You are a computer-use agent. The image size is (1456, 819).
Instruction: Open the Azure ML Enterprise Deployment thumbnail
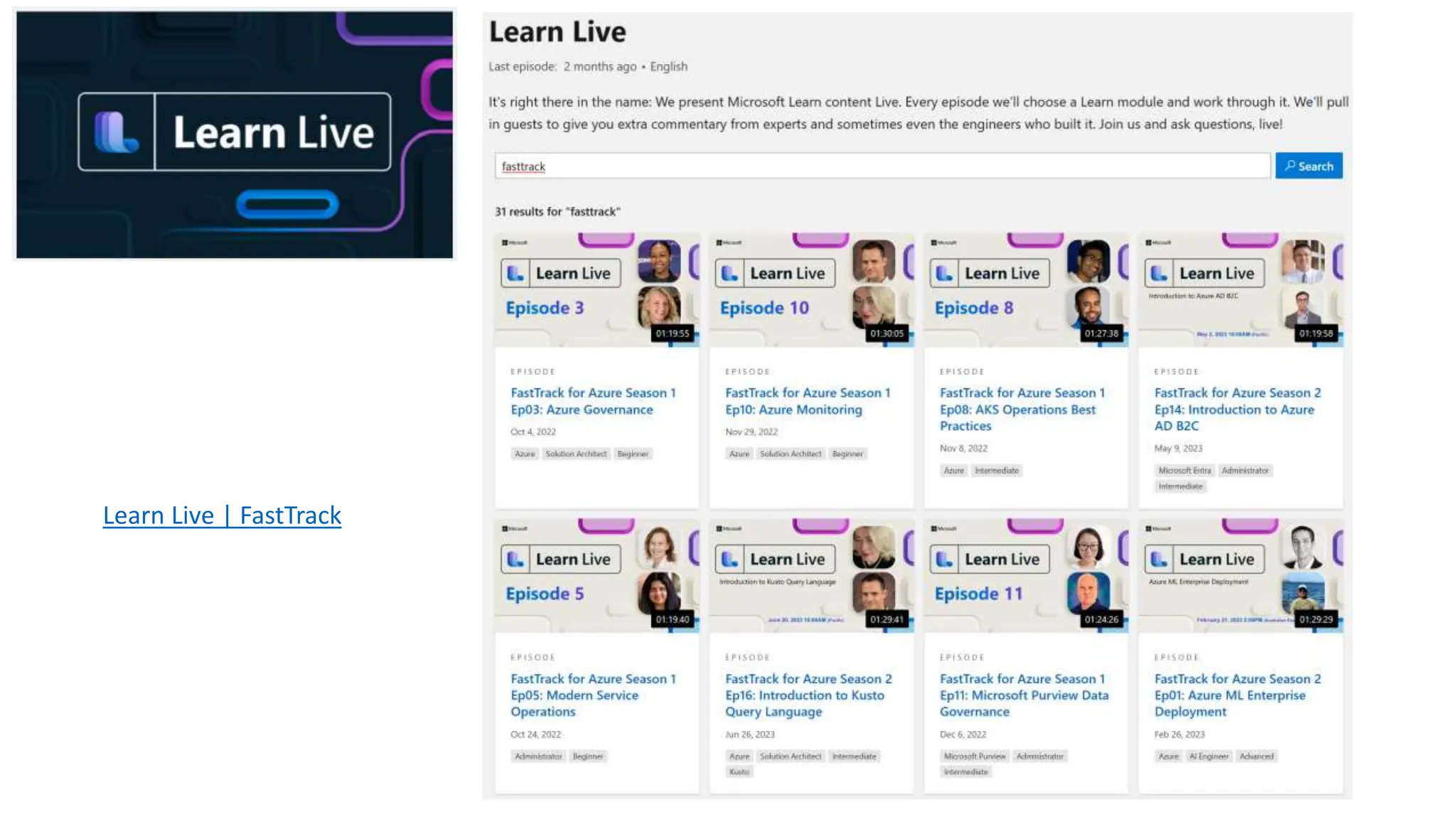(x=1241, y=576)
